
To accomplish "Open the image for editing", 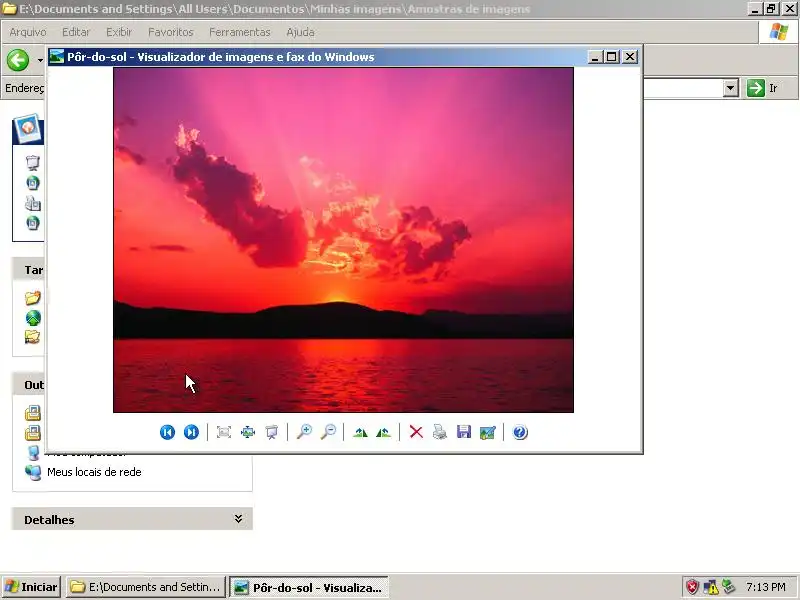I will tap(488, 432).
